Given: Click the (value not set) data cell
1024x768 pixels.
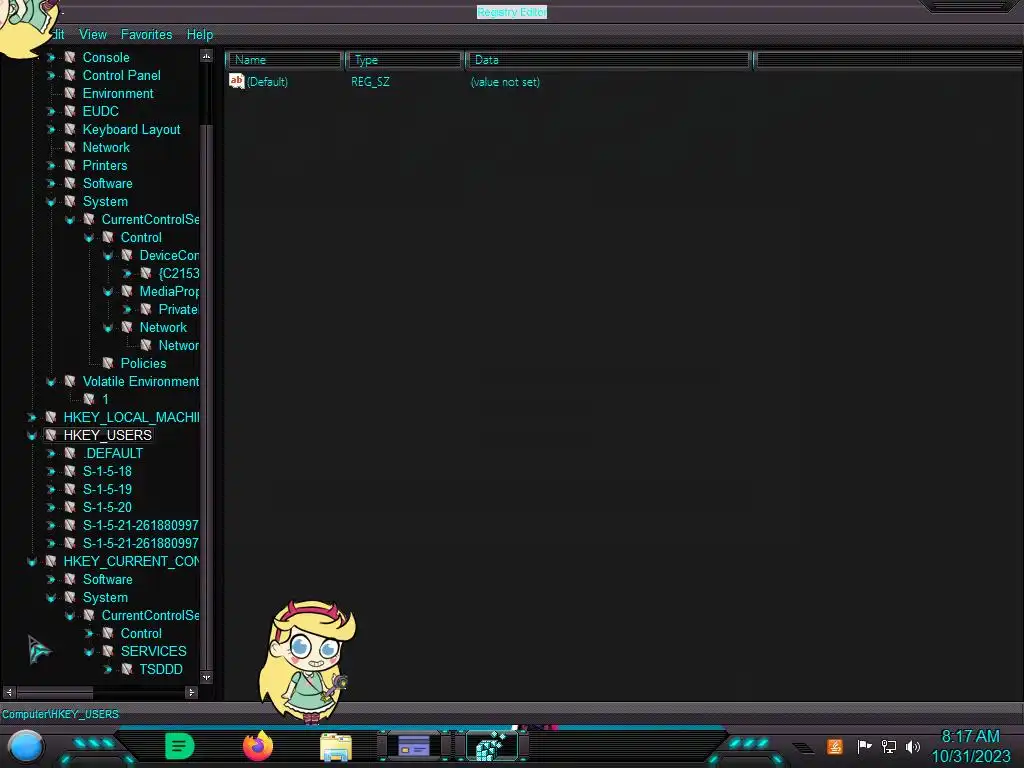Looking at the screenshot, I should 505,82.
